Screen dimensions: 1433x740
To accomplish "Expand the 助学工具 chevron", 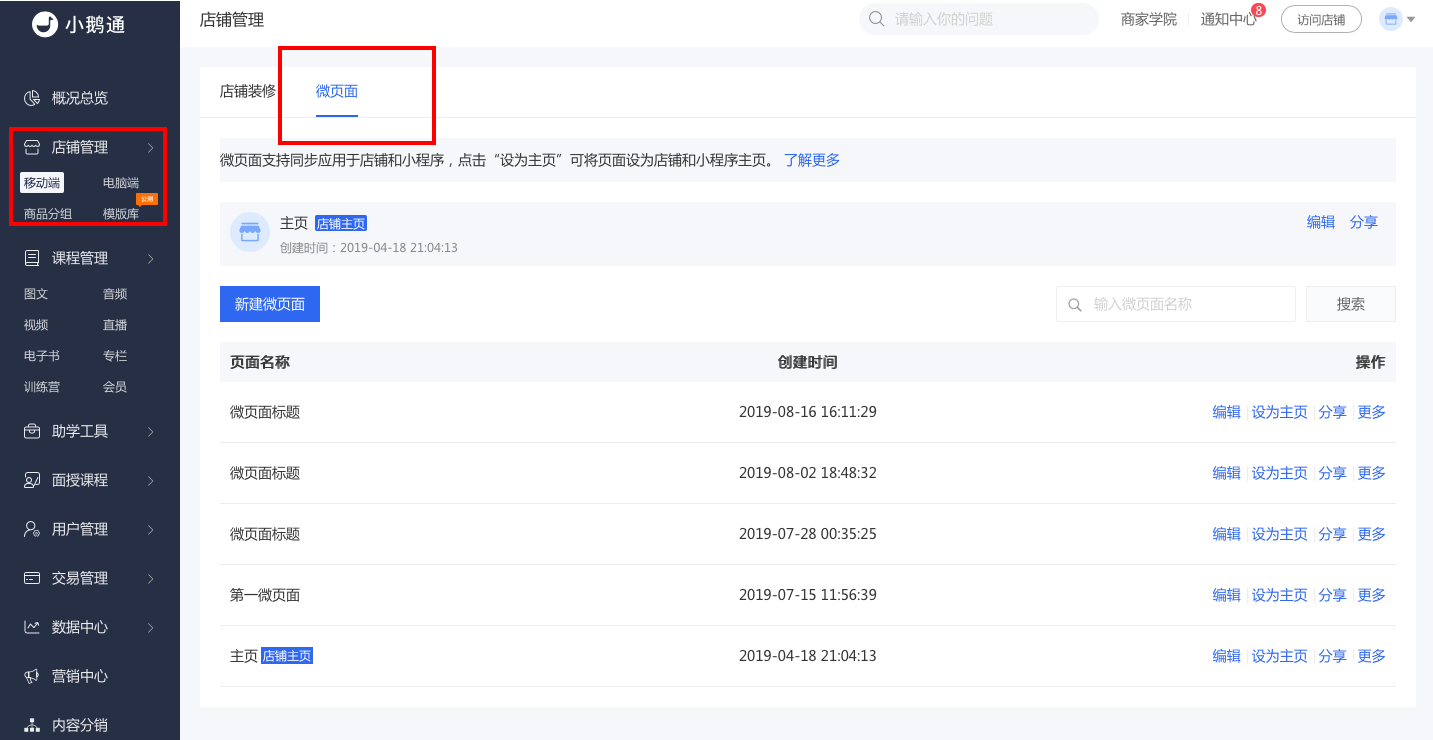I will point(150,431).
